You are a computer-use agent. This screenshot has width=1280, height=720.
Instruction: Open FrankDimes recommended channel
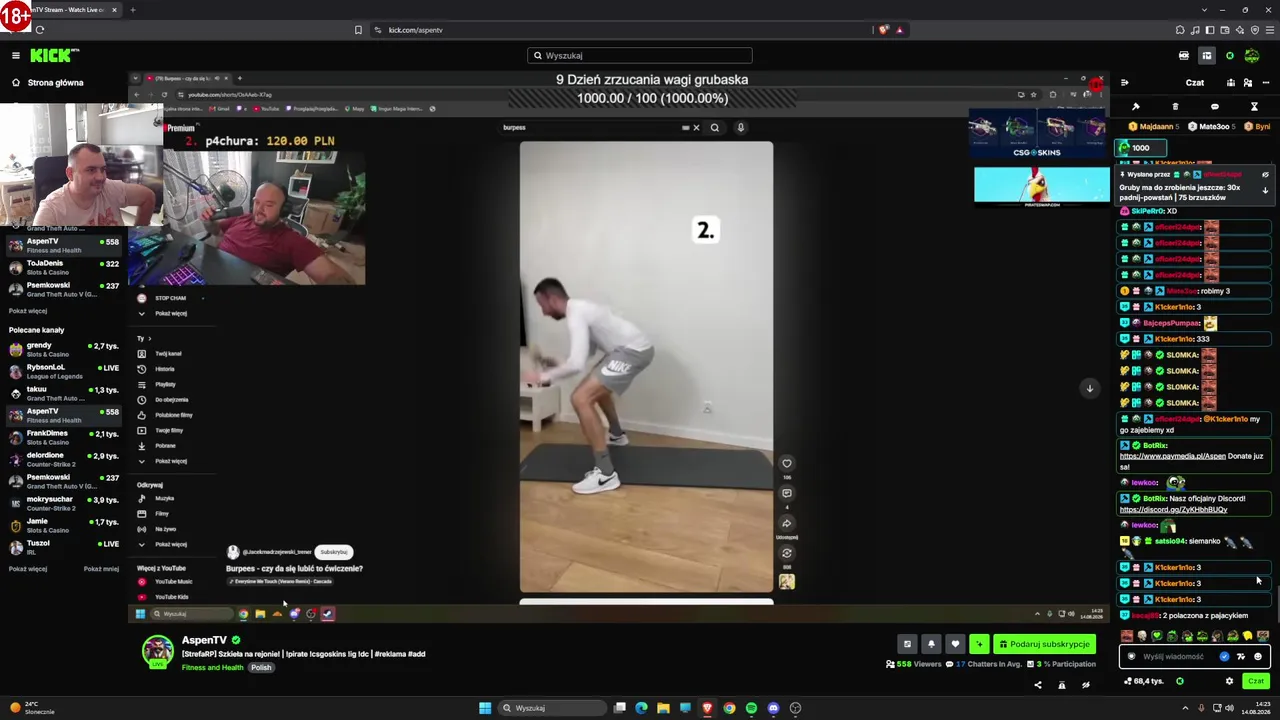point(64,438)
